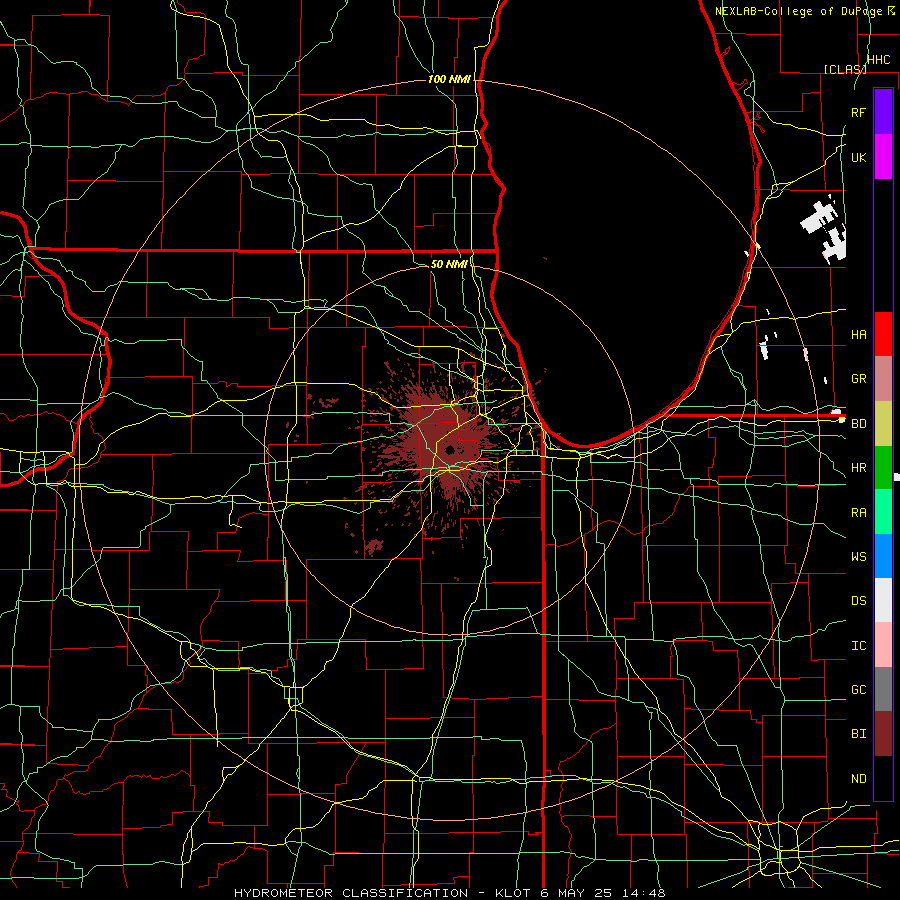Select the "GR" legend label
The width and height of the screenshot is (900, 900).
(x=859, y=379)
